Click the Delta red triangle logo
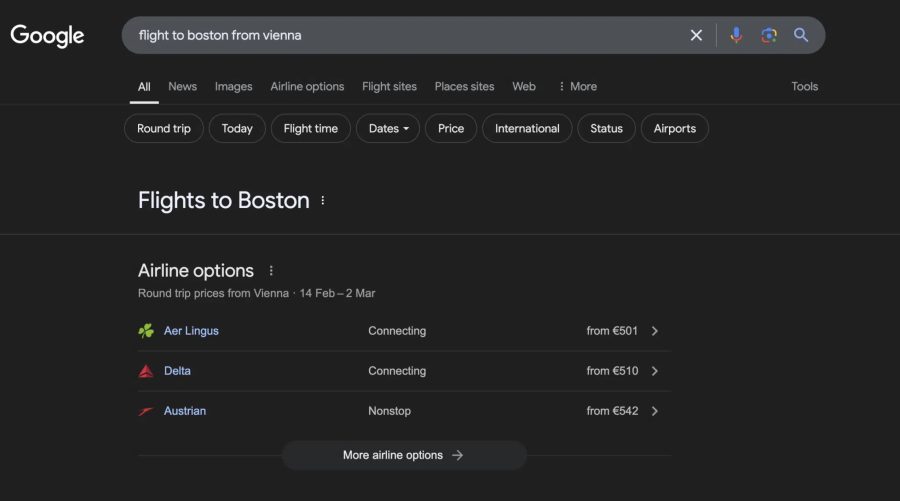Image resolution: width=900 pixels, height=501 pixels. tap(146, 371)
